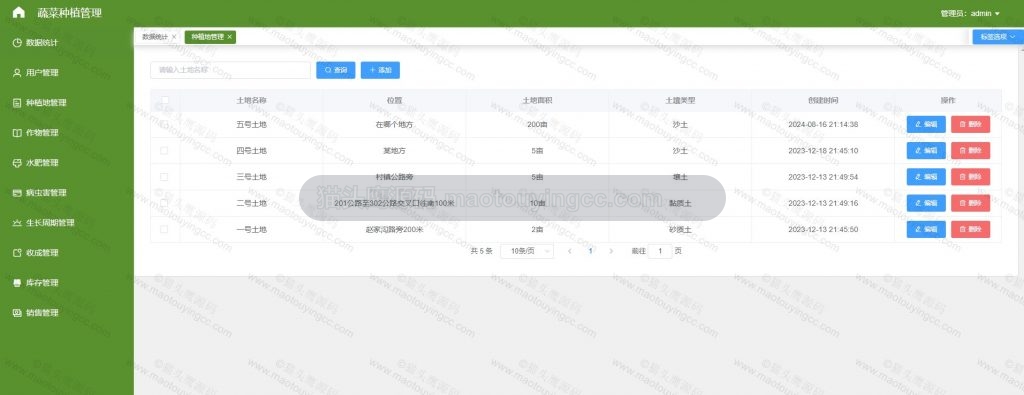Click the 收成管理 sidebar icon
The image size is (1024, 395).
point(18,253)
